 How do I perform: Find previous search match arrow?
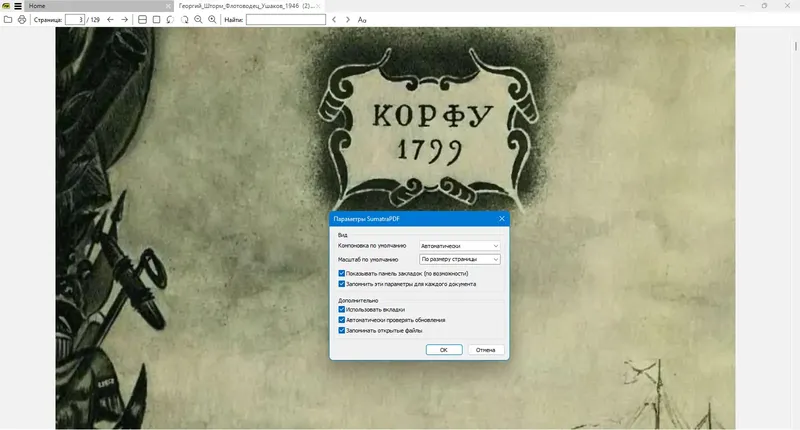334,19
